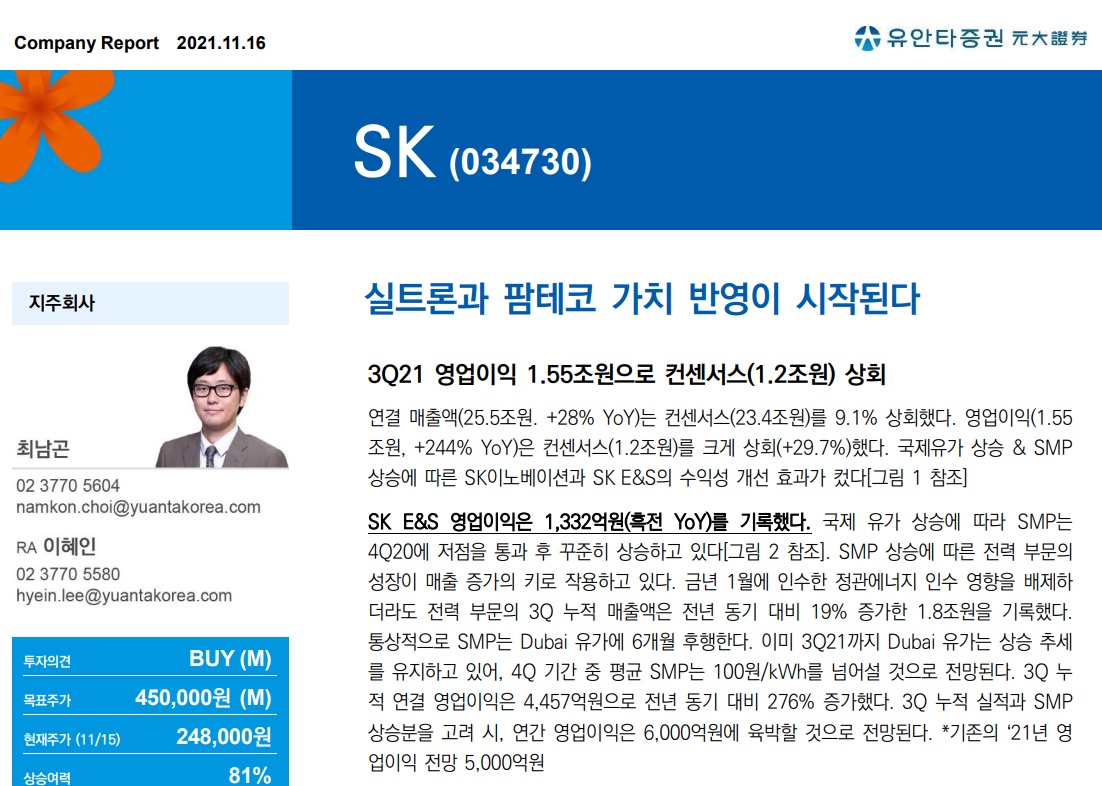This screenshot has height=786, width=1102.
Task: Click analyst name 최남곤
Action: point(43,449)
